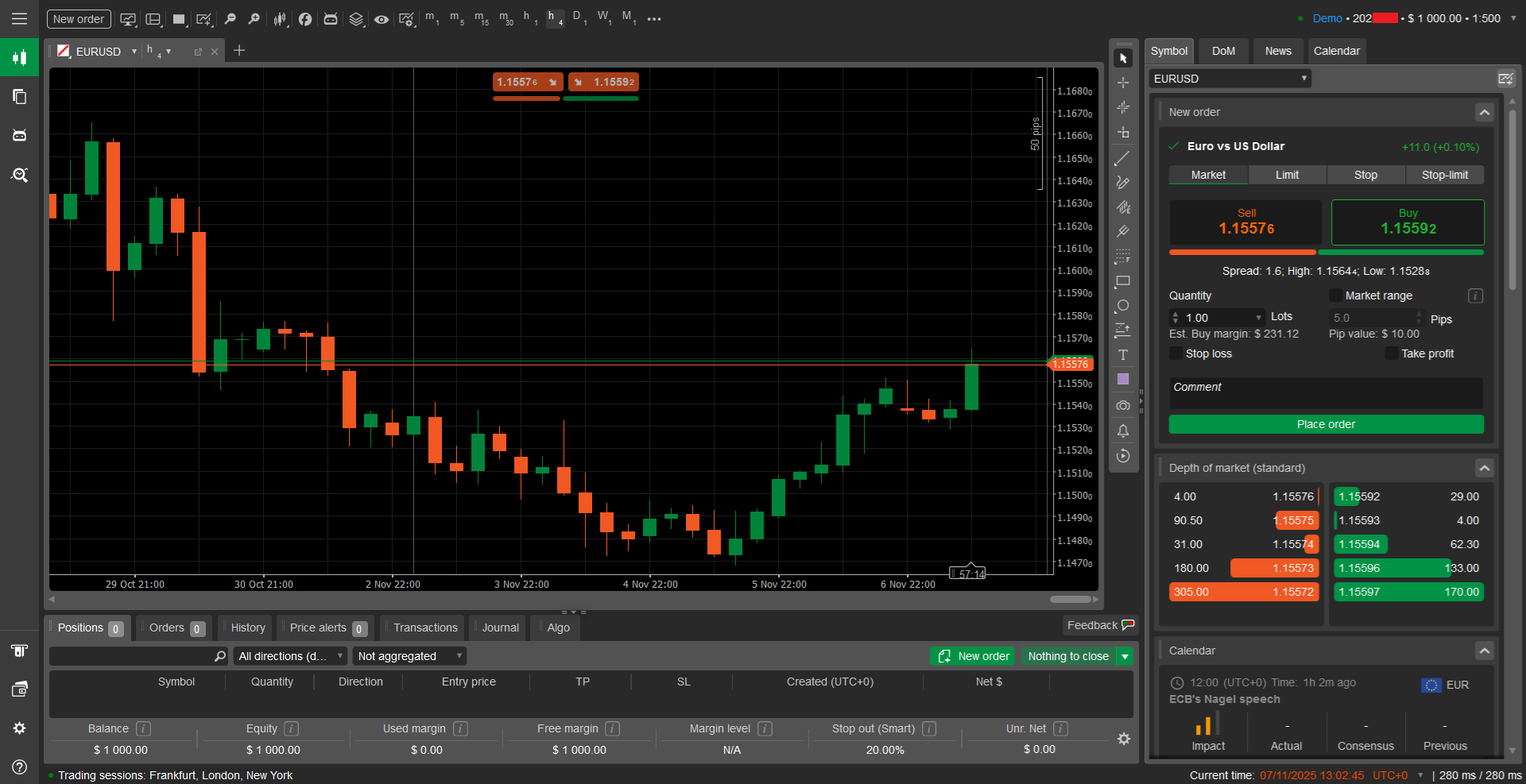Open the Analyze section in sidebar
This screenshot has width=1526, height=784.
point(19,175)
